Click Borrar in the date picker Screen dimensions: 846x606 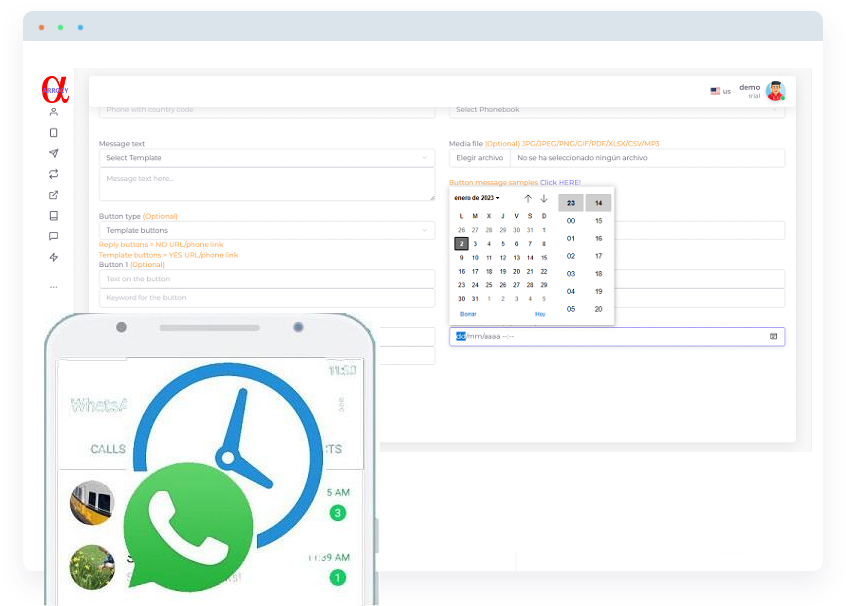468,314
